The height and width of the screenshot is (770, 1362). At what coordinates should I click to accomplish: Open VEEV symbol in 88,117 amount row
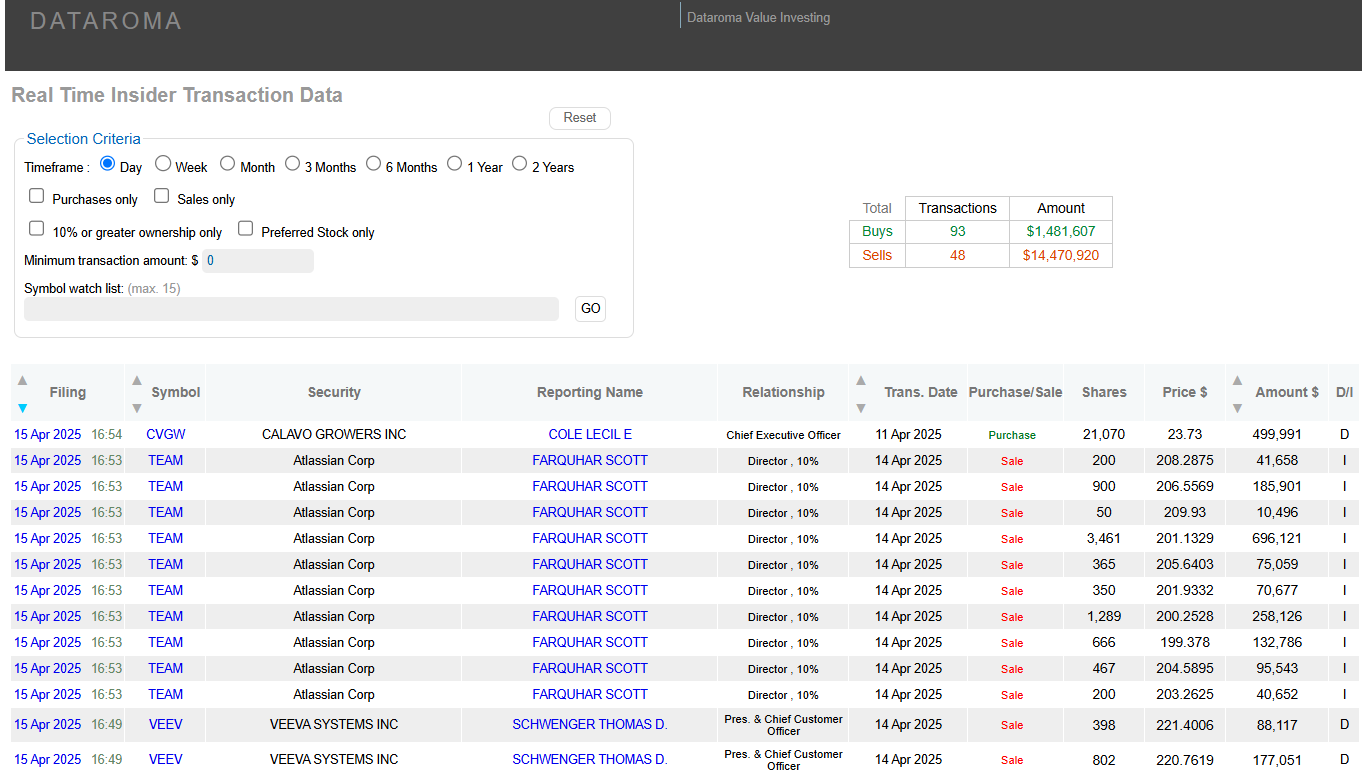click(x=166, y=724)
